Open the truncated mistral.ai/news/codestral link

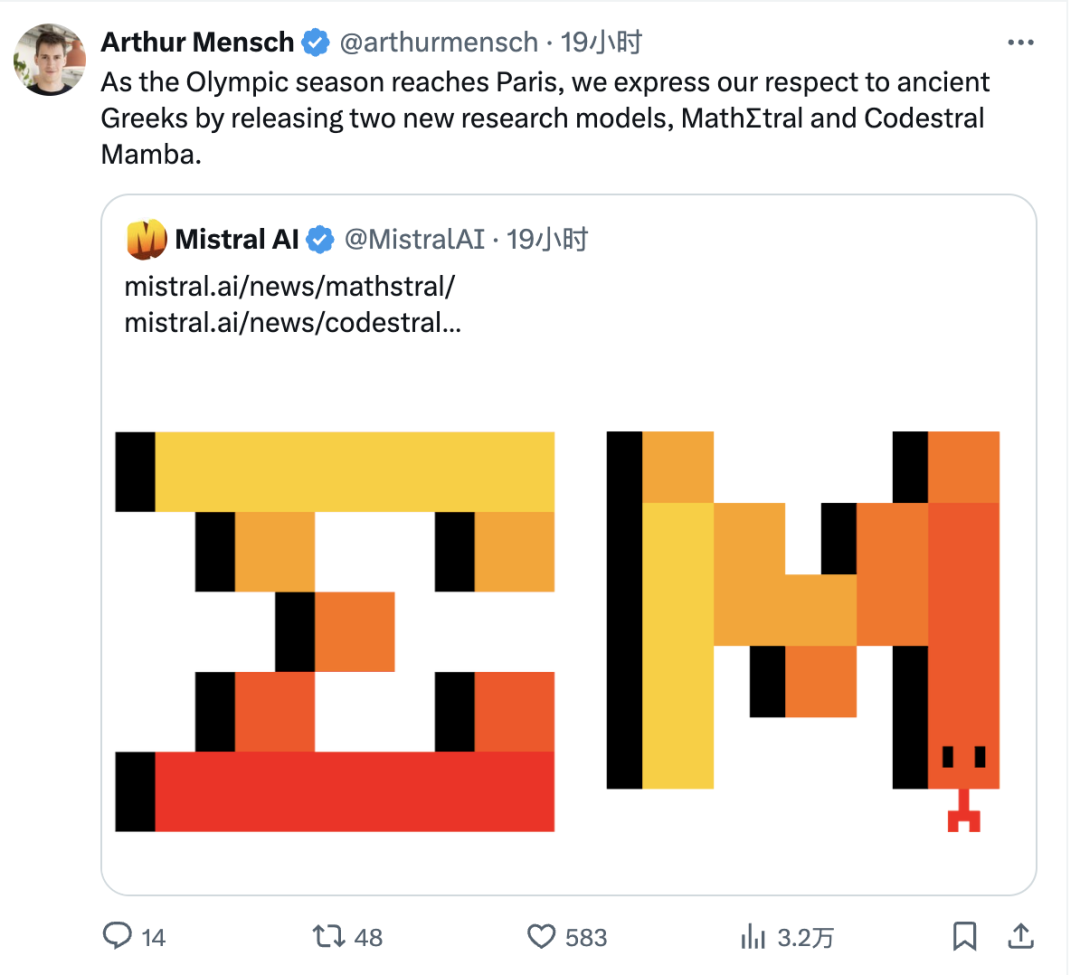(x=293, y=323)
